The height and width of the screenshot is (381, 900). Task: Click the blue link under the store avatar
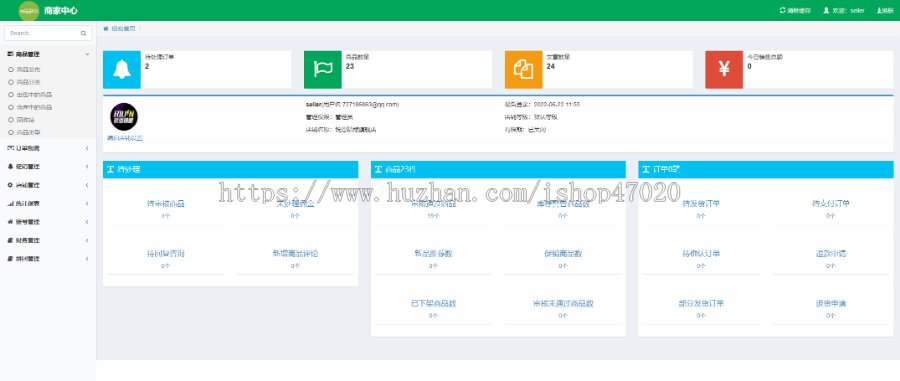125,138
